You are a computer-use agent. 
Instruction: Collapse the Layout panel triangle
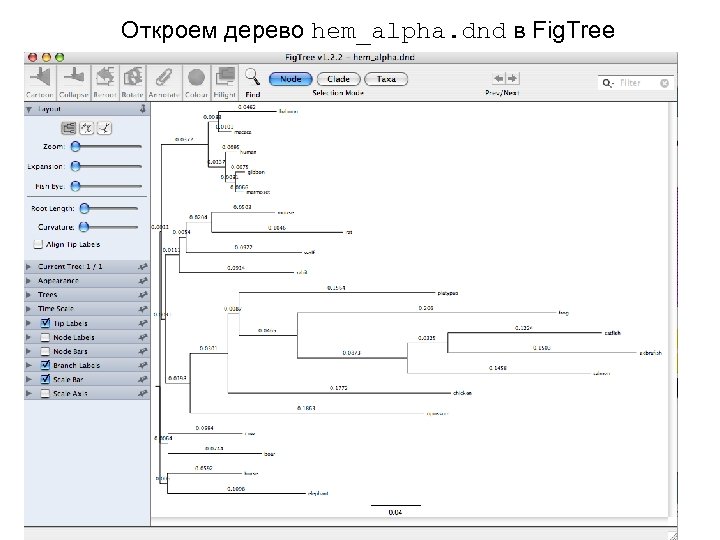29,109
